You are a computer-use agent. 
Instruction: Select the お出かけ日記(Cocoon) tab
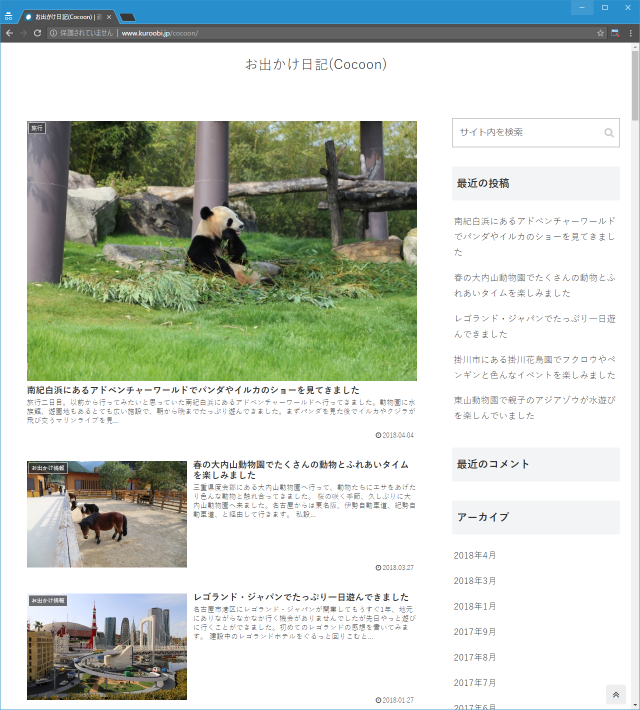(x=68, y=17)
